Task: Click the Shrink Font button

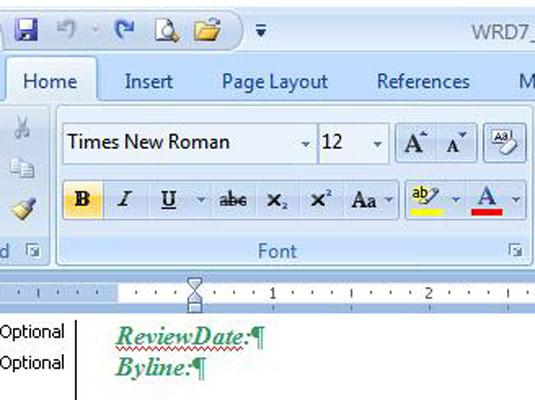Action: [457, 143]
